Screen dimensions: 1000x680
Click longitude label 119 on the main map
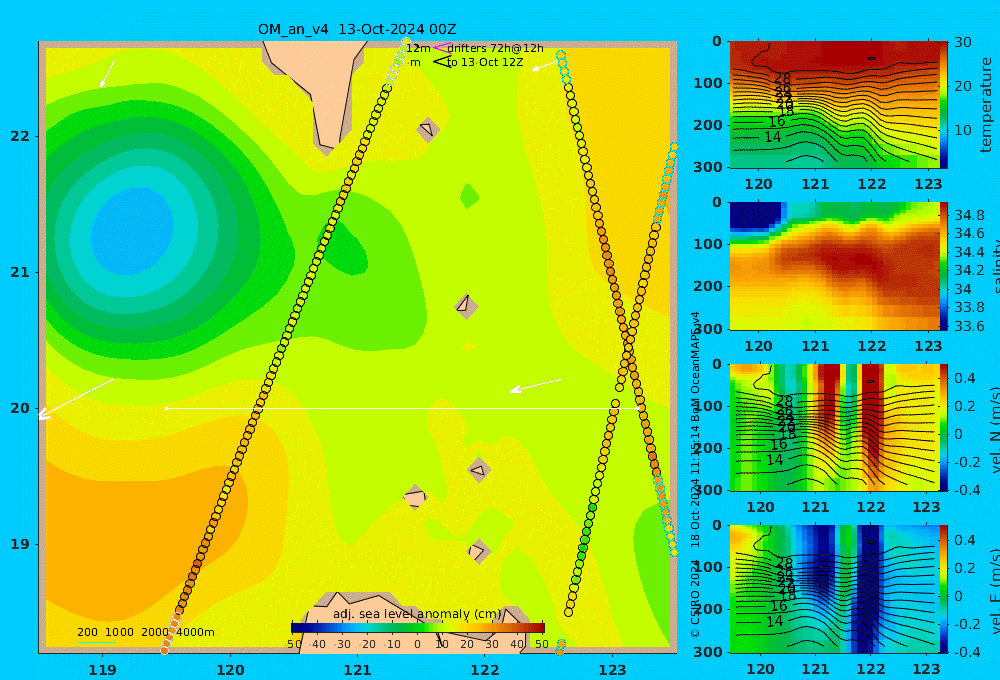click(x=102, y=670)
